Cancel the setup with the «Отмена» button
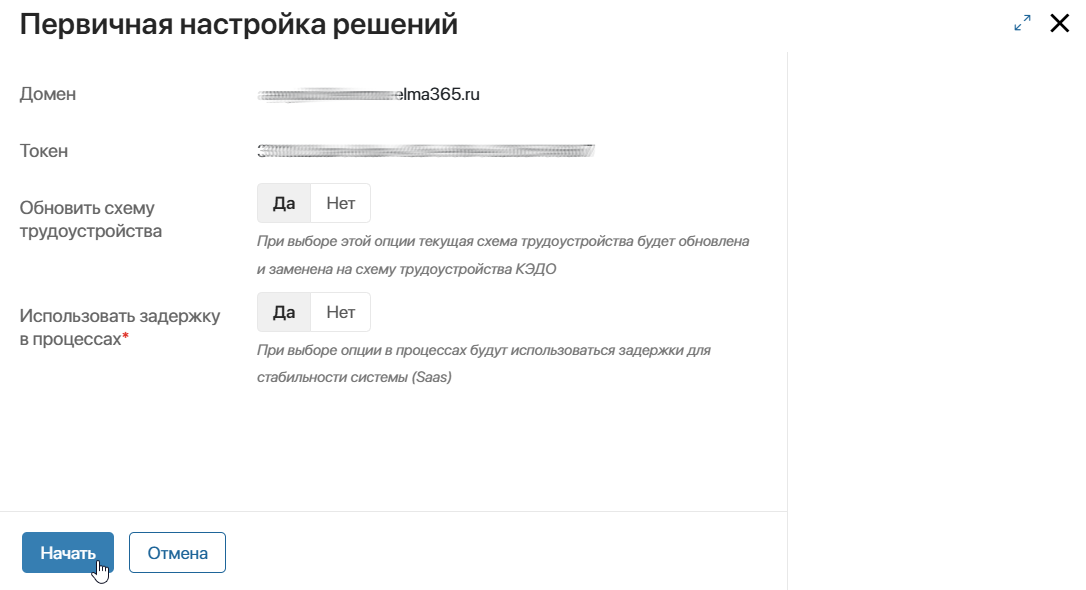This screenshot has width=1086, height=590. [x=177, y=552]
